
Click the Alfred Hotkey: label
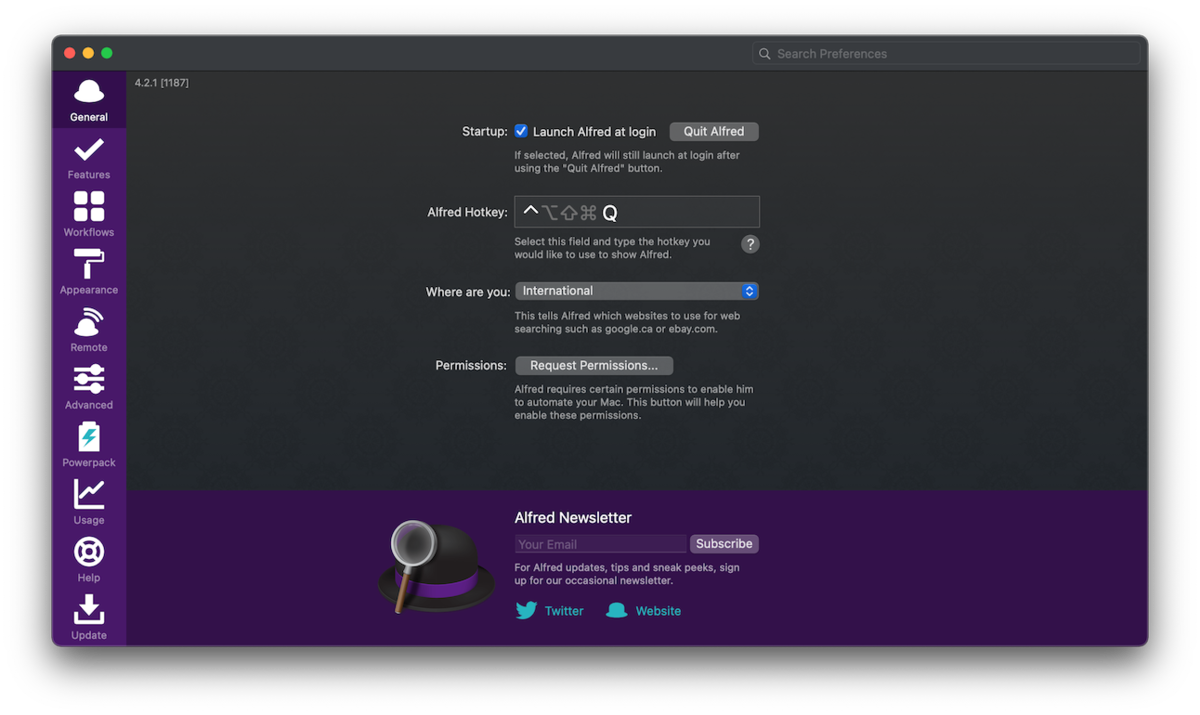point(468,212)
